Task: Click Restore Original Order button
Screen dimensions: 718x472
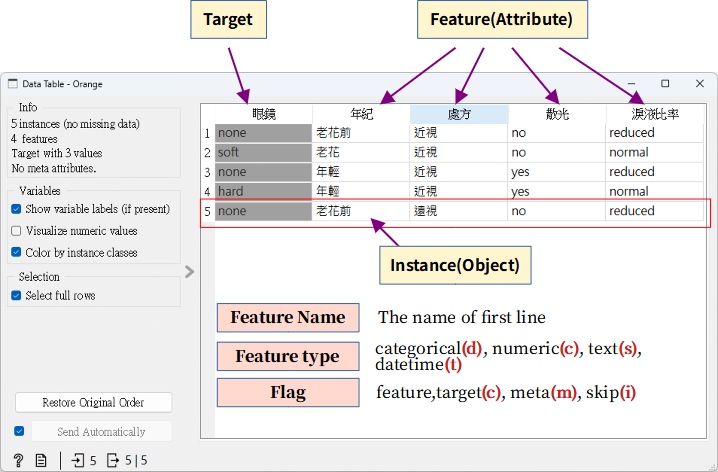Action: [94, 402]
